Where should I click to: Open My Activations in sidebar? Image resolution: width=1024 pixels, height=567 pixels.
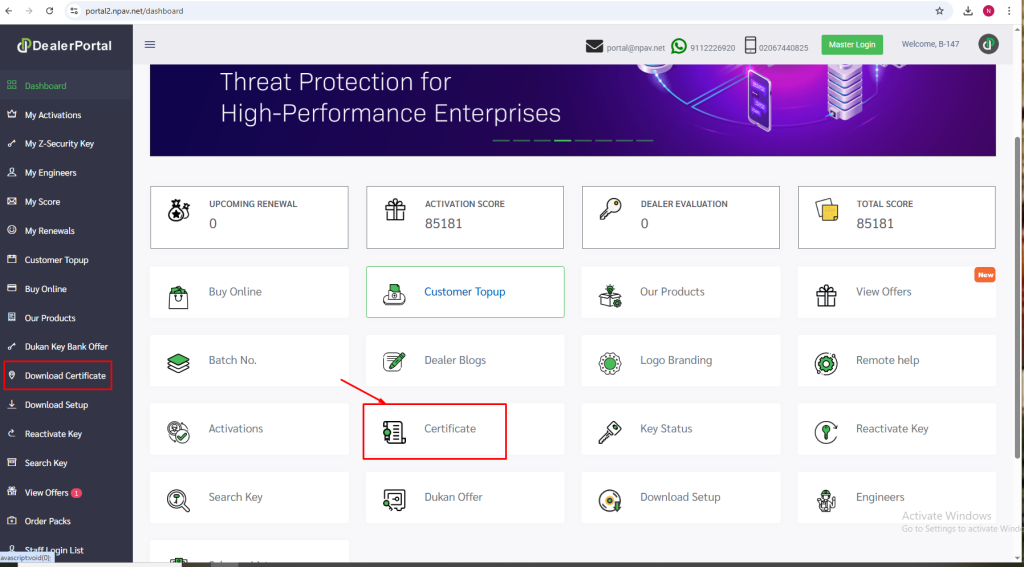53,115
